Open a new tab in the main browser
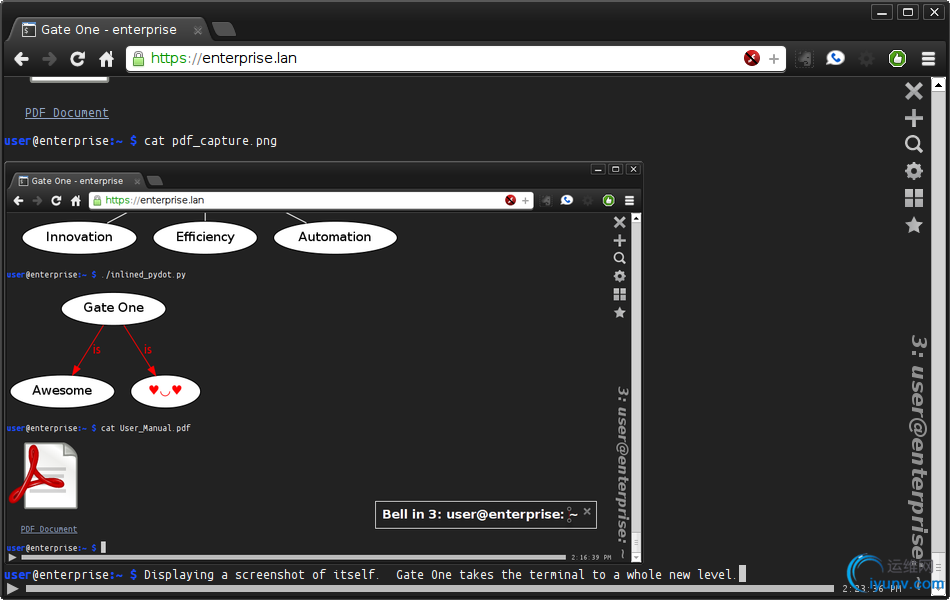Image resolution: width=950 pixels, height=600 pixels. pos(224,29)
